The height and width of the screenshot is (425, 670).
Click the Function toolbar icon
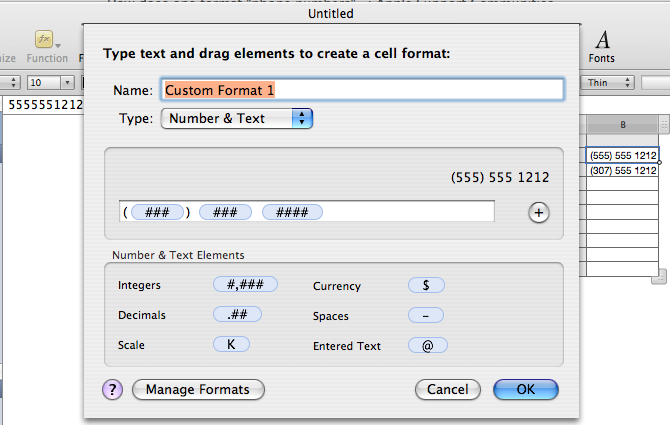pos(46,42)
